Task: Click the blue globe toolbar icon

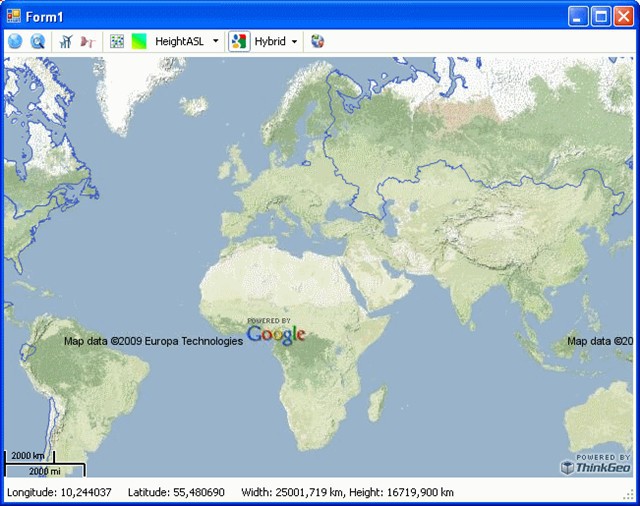Action: coord(15,41)
